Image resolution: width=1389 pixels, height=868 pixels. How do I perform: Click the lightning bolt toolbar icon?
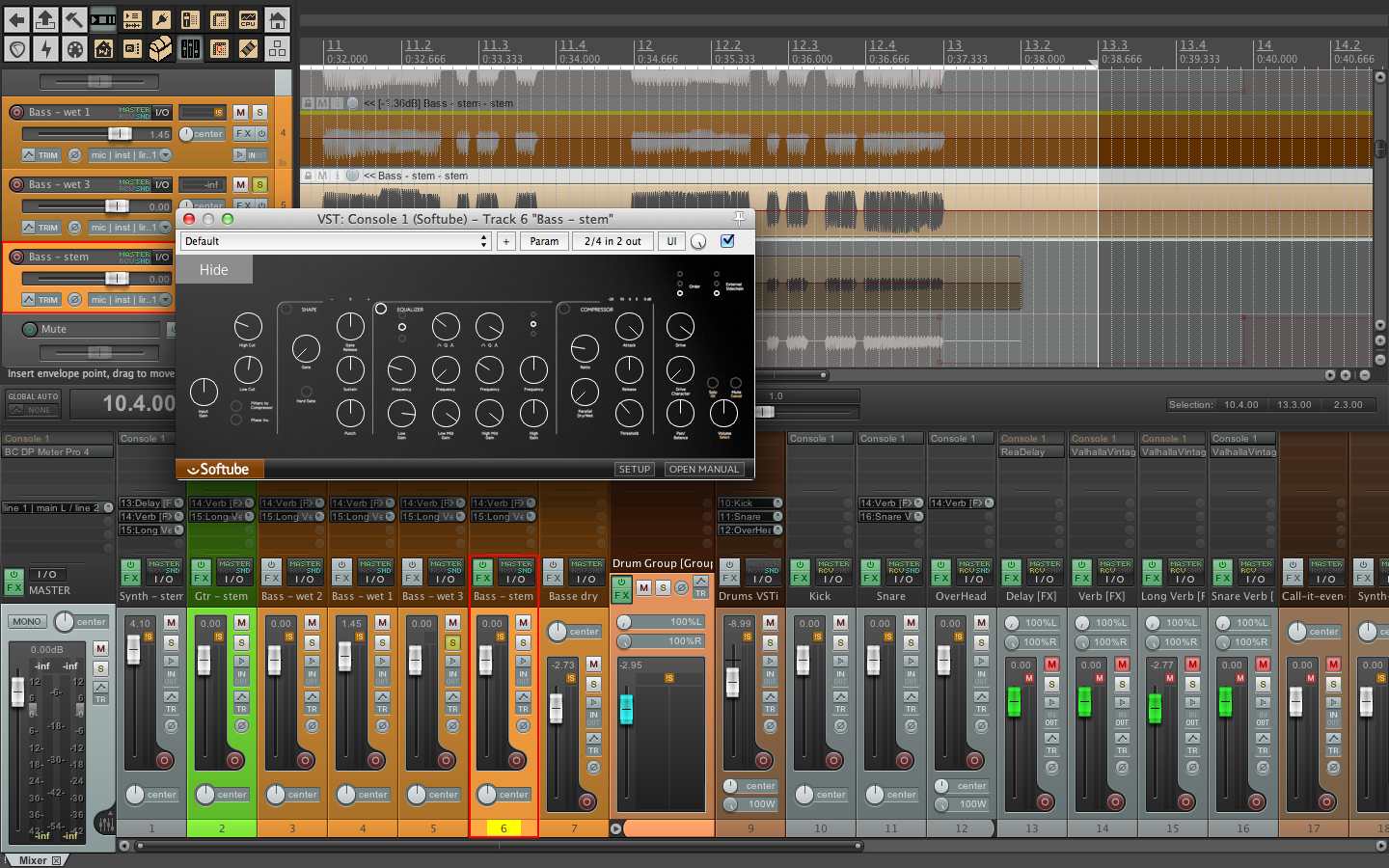coord(45,48)
